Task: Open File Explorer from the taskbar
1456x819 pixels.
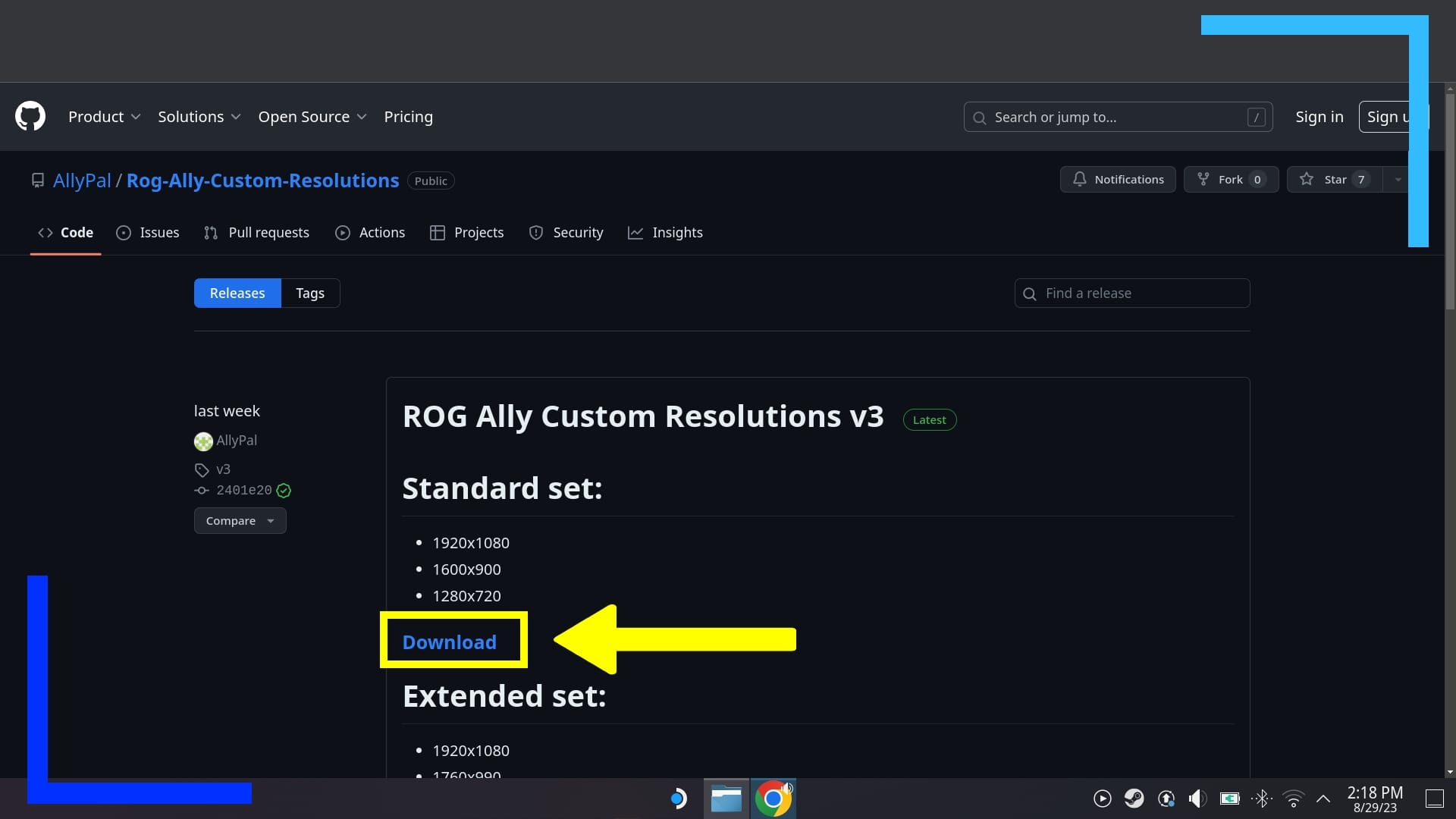Action: 726,798
